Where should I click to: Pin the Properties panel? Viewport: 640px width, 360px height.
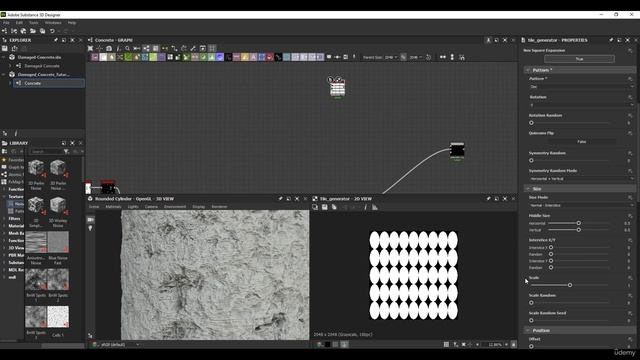(611, 40)
